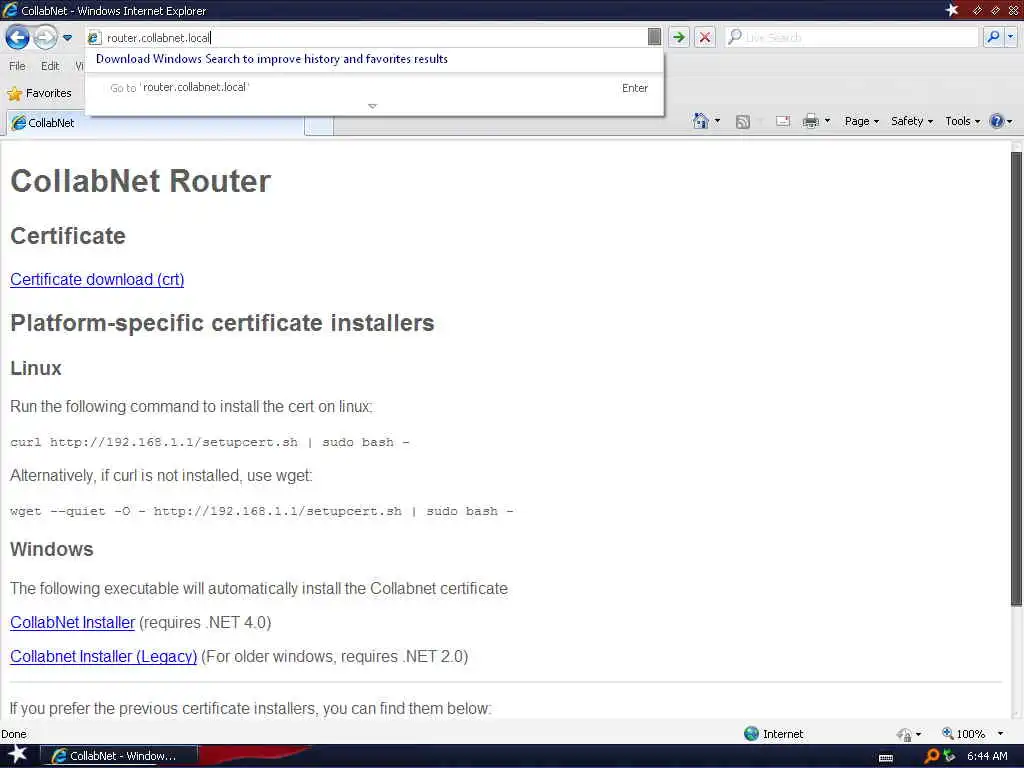1024x768 pixels.
Task: Click the page icon in the address bar
Action: [94, 38]
